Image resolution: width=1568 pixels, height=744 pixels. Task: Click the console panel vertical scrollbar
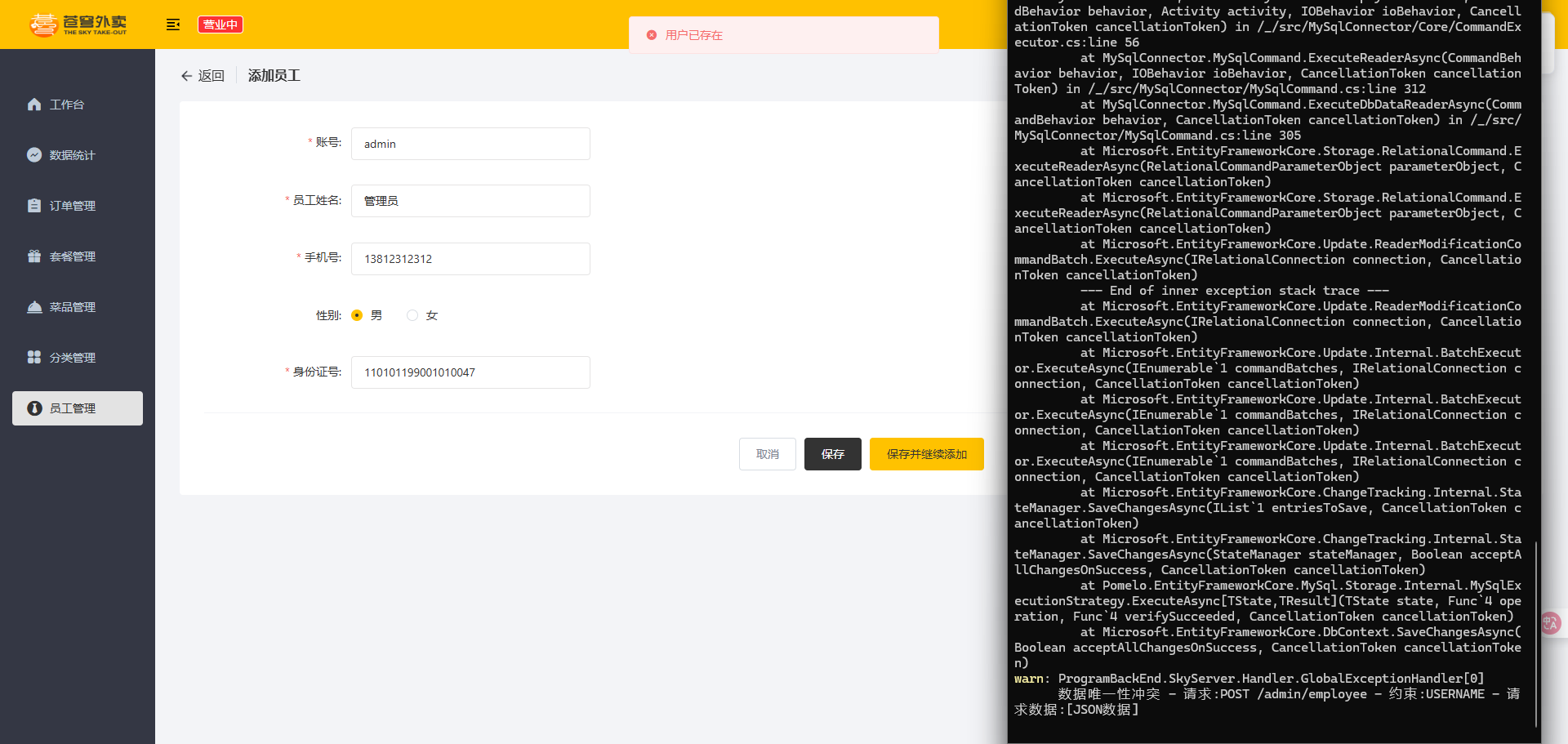click(x=1536, y=633)
